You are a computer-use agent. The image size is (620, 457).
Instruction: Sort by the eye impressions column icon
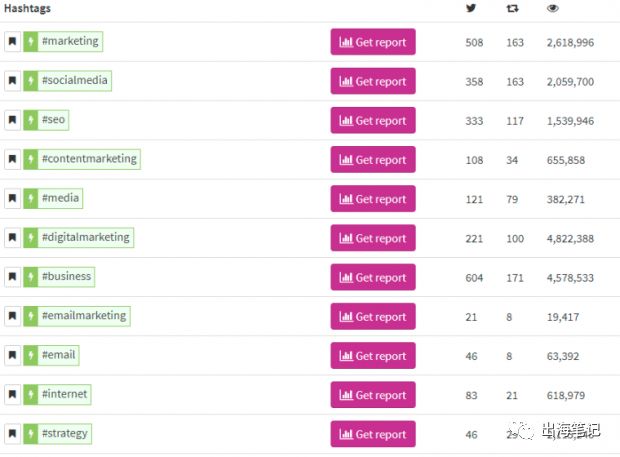[x=552, y=9]
